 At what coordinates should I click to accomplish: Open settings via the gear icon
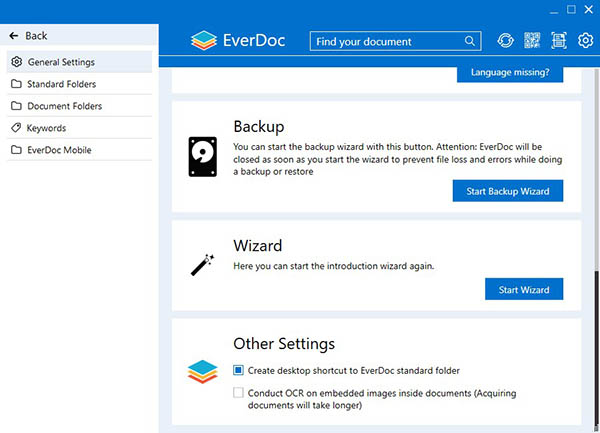coord(586,42)
